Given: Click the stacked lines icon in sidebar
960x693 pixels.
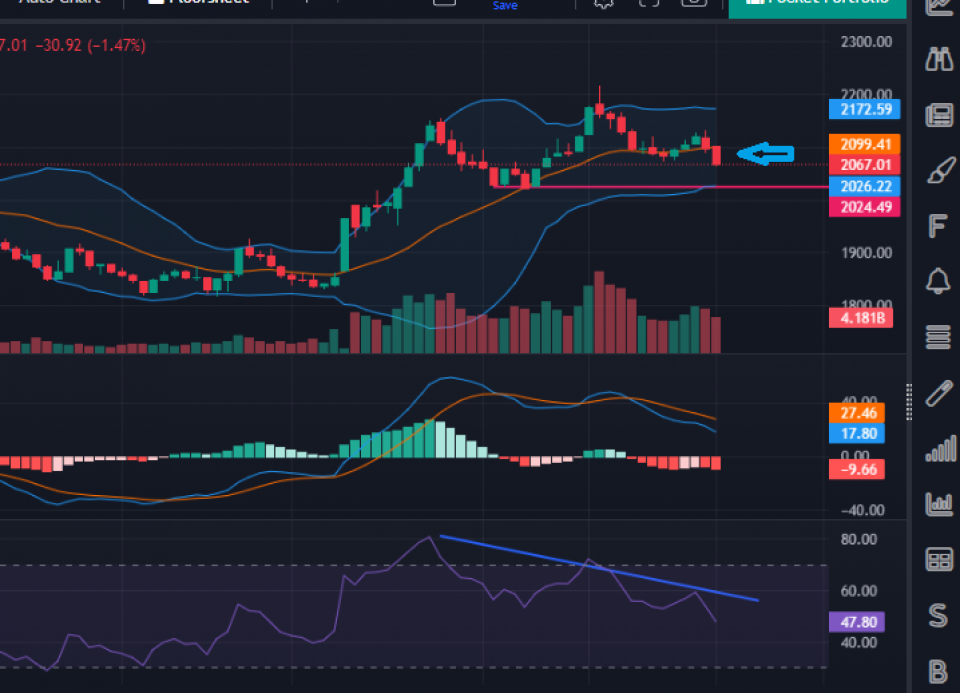Looking at the screenshot, I should (x=938, y=337).
